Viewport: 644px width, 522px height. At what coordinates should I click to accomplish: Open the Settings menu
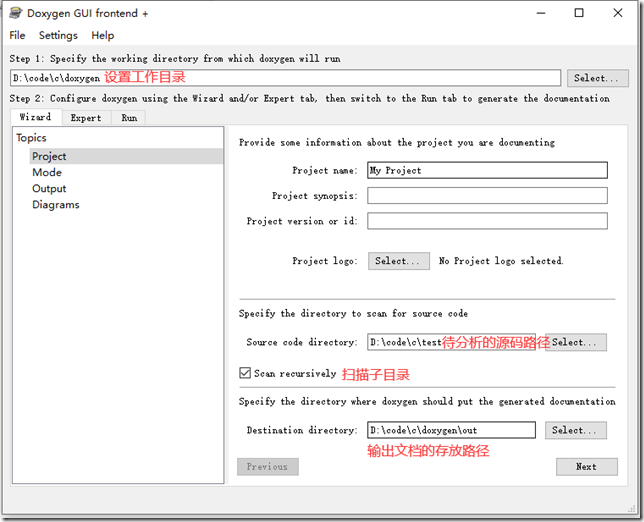58,35
